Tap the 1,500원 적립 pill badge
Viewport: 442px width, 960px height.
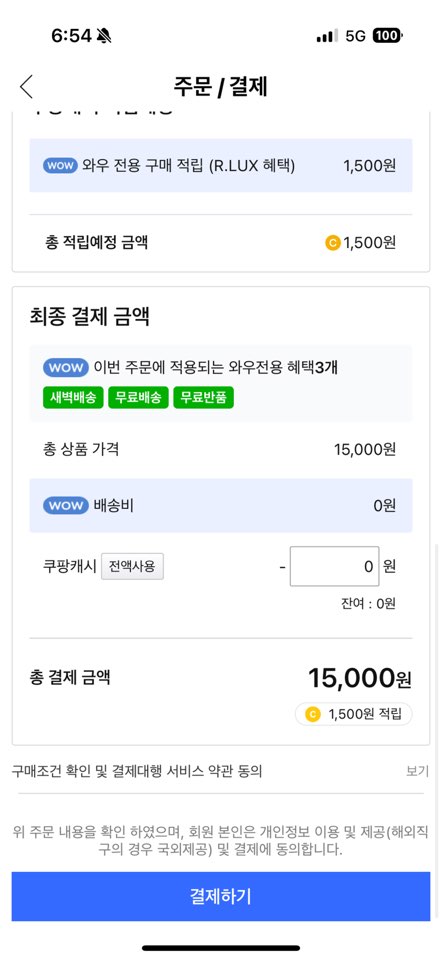(x=354, y=714)
